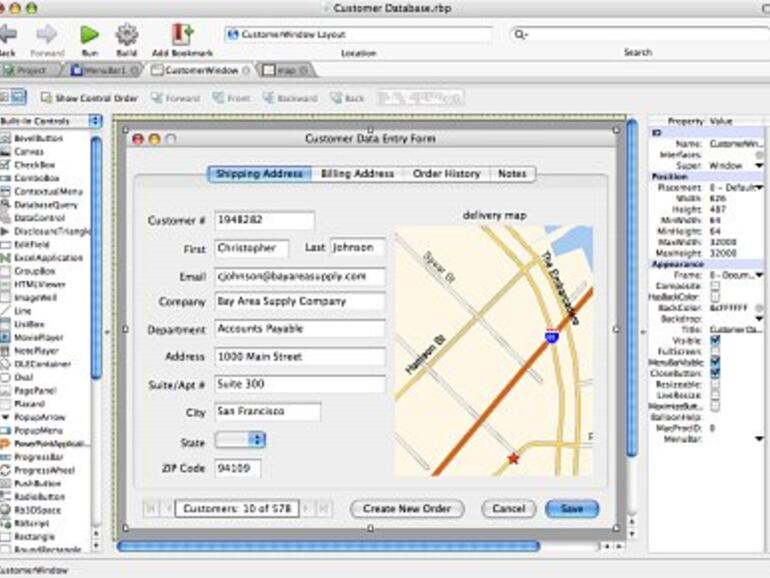Uncheck the CloseButton checkbox
Image resolution: width=770 pixels, height=578 pixels.
point(715,373)
